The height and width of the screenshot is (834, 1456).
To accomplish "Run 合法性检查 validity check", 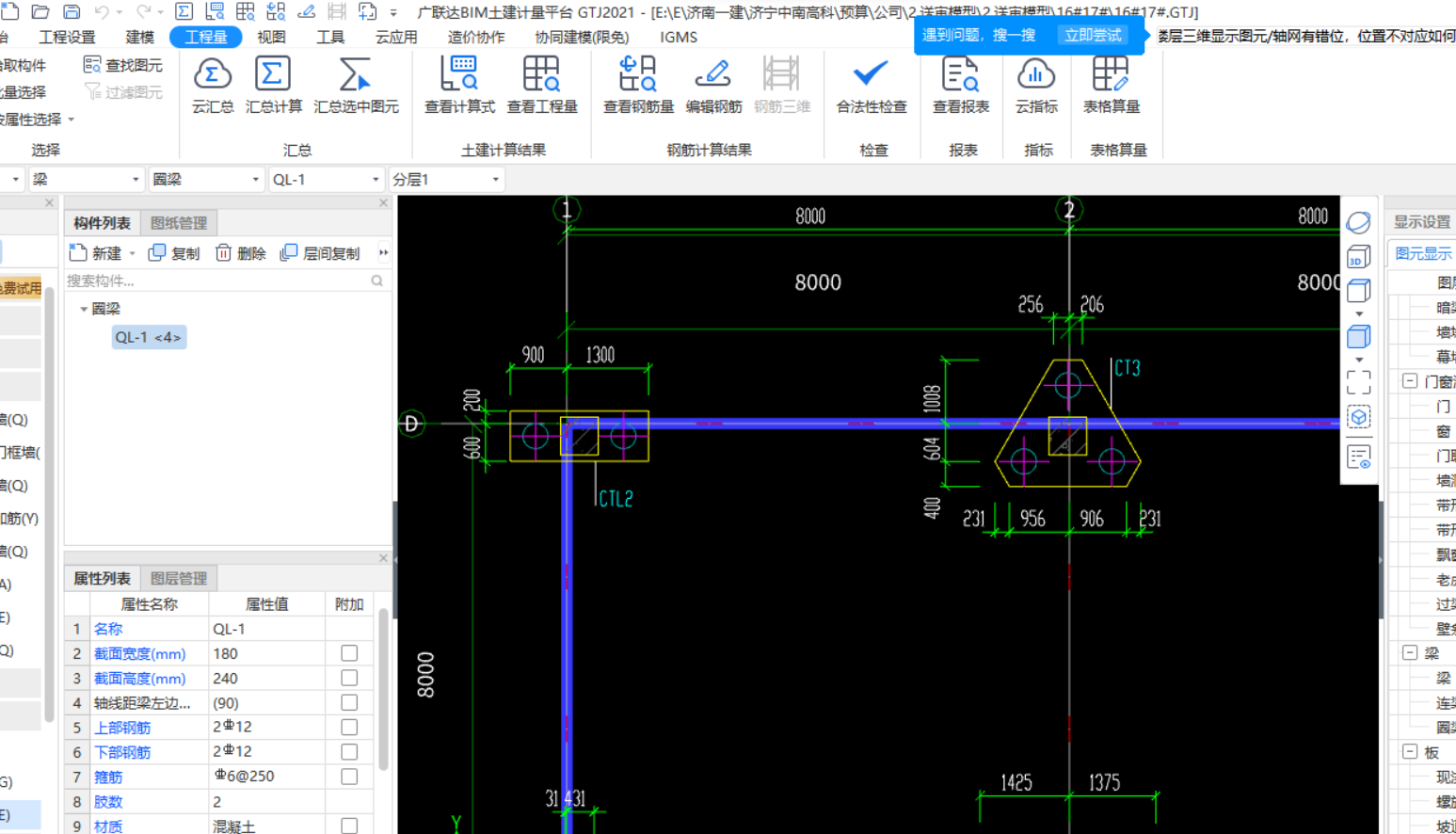I will coord(872,86).
